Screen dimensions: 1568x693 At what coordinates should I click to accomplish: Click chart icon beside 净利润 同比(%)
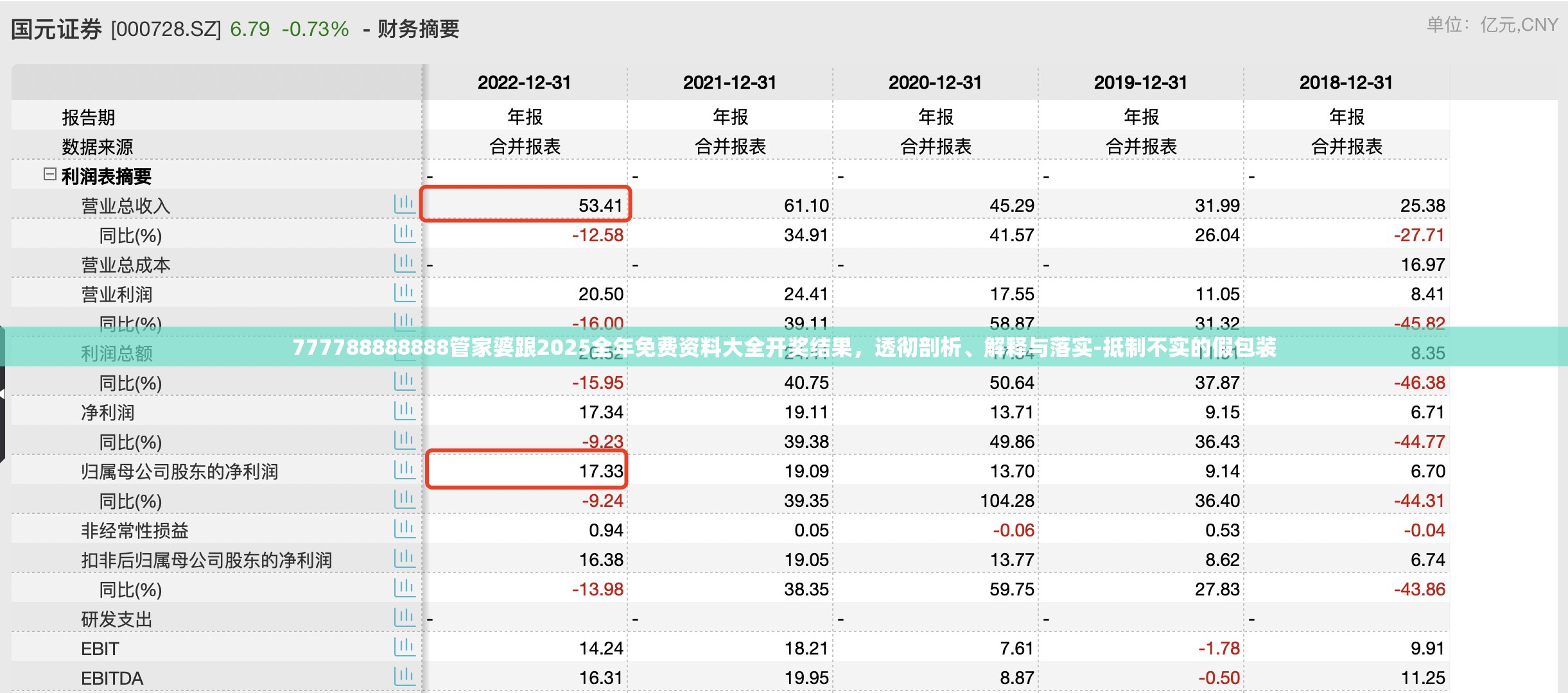click(405, 441)
